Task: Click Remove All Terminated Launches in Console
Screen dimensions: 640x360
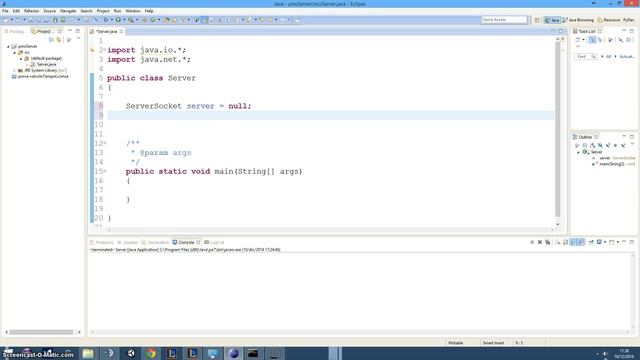Action: coord(547,242)
